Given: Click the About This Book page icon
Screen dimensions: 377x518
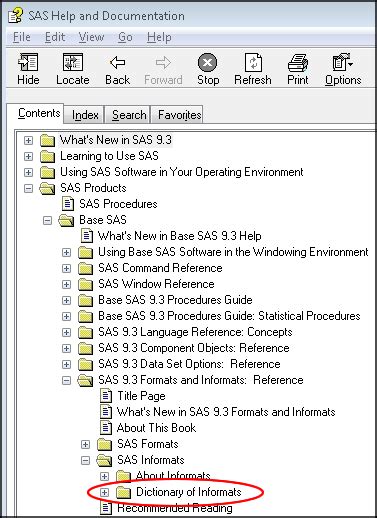Looking at the screenshot, I should coord(106,428).
